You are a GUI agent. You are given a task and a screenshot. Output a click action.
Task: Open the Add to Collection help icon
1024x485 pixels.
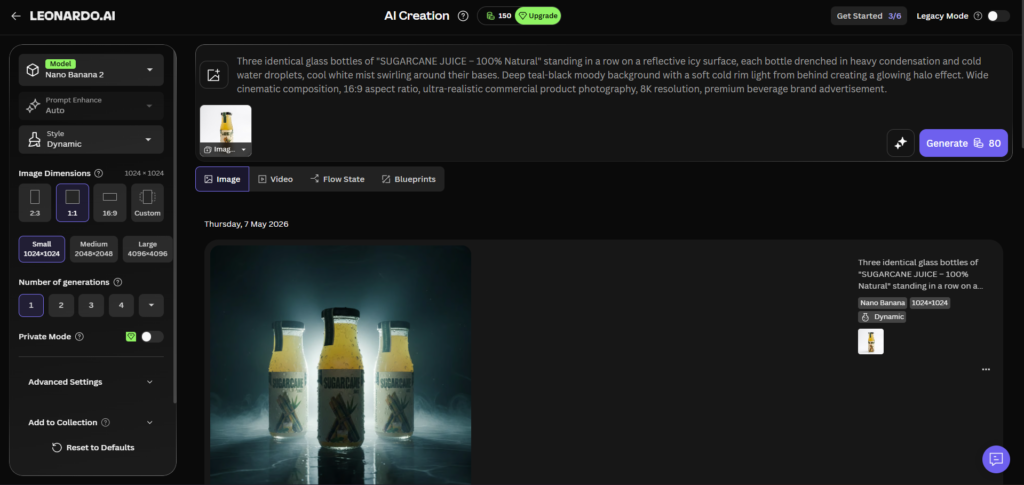coord(106,422)
